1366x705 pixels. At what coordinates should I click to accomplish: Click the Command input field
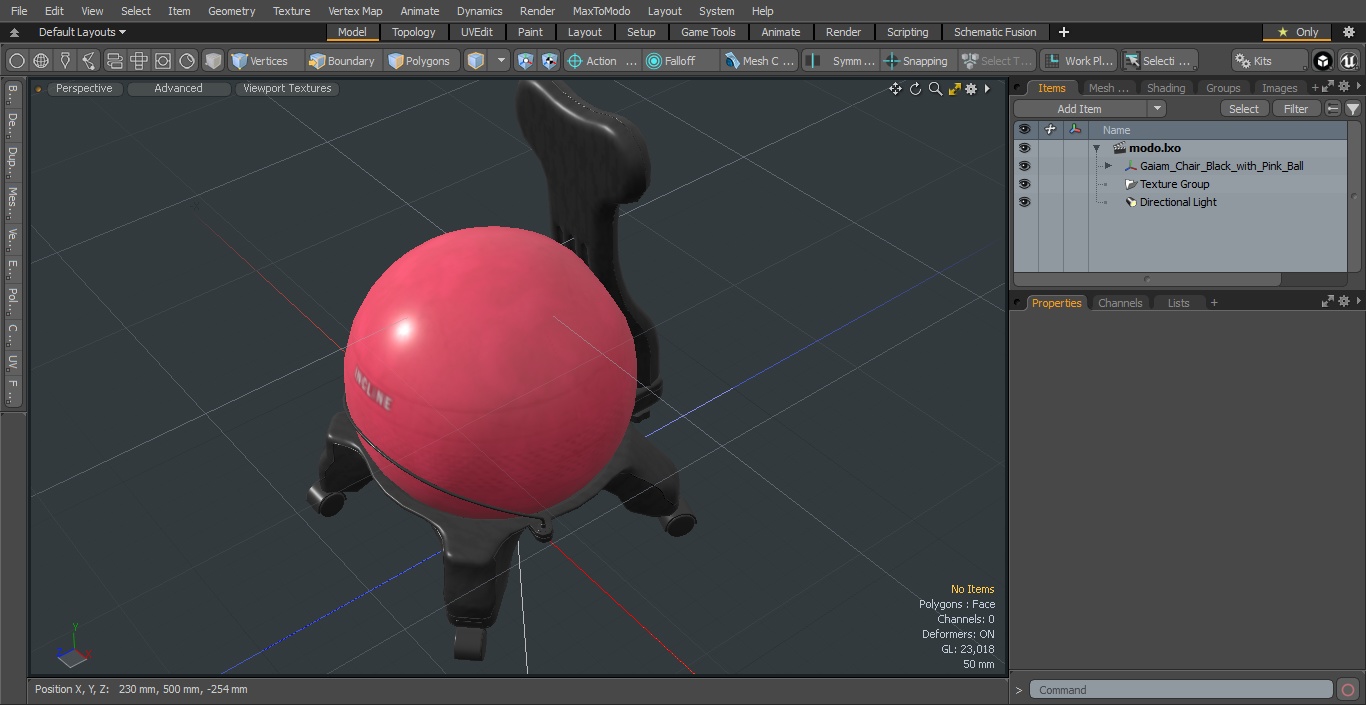point(1181,690)
